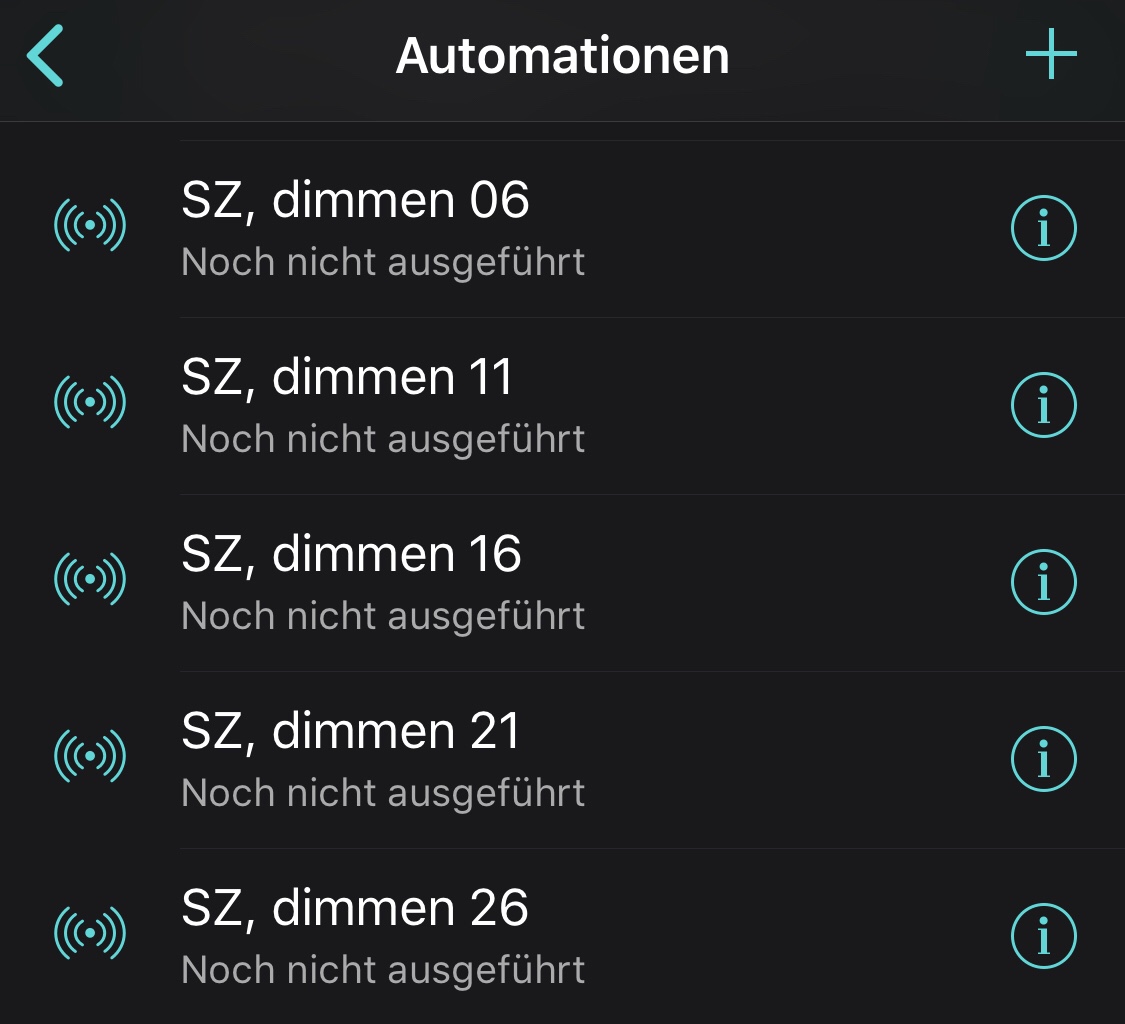
Task: Open the SZ, dimmen 16 automation
Action: (351, 554)
